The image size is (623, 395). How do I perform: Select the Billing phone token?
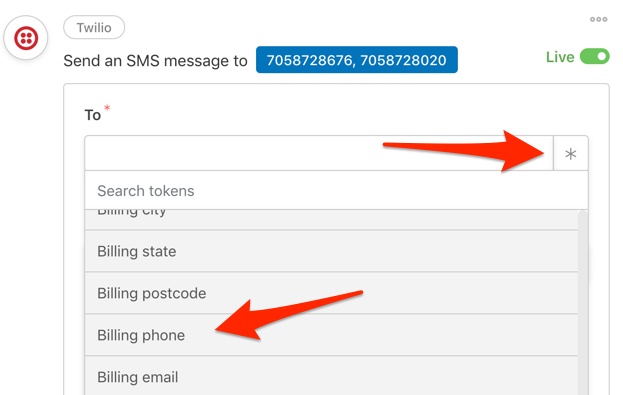pyautogui.click(x=331, y=335)
